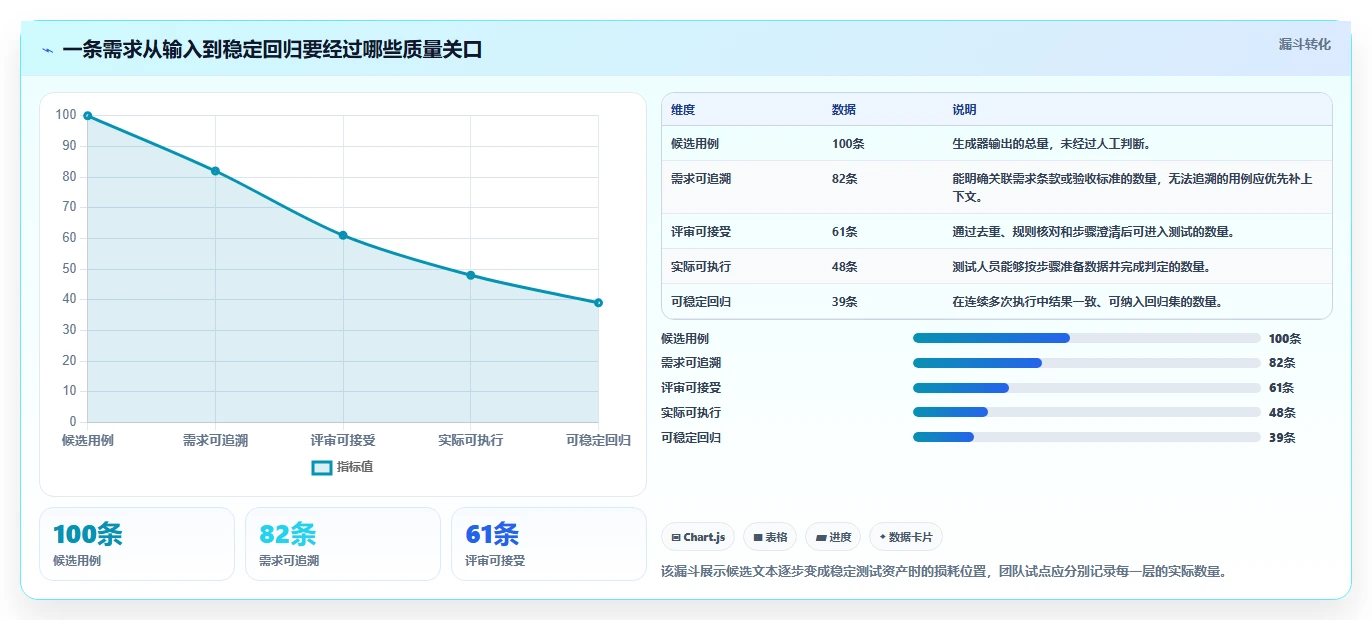Click the chart data point for 需求可追溯
The image size is (1372, 620).
click(x=215, y=171)
